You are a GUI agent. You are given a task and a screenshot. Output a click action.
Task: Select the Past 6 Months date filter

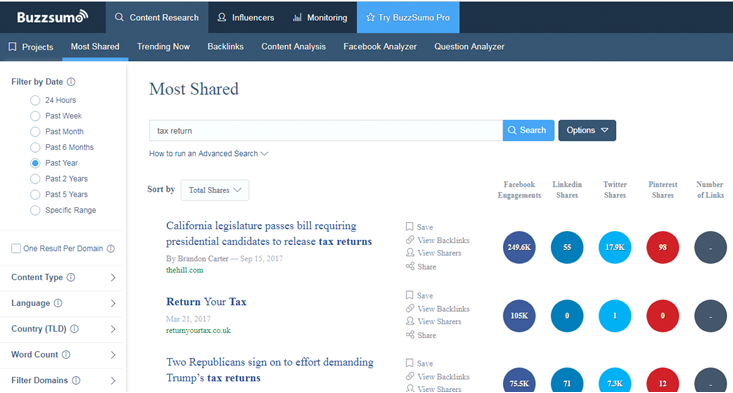[x=35, y=147]
